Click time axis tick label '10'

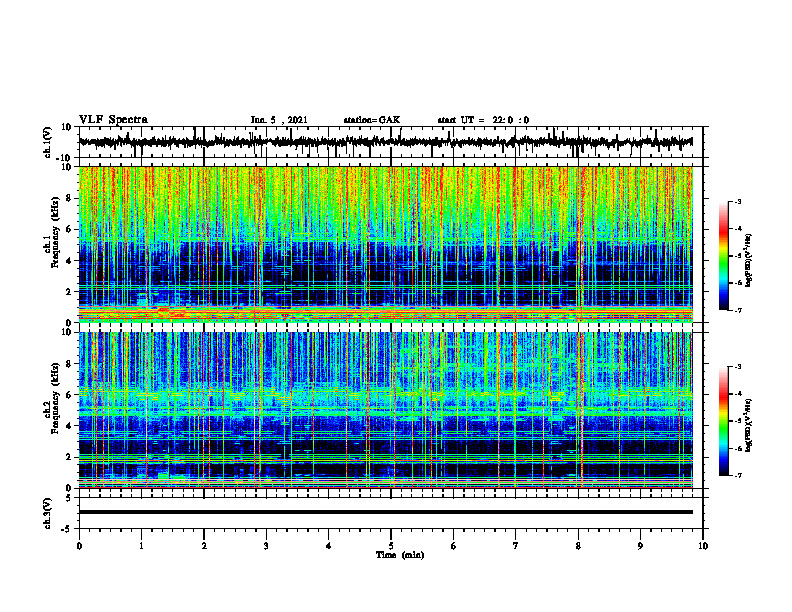703,546
